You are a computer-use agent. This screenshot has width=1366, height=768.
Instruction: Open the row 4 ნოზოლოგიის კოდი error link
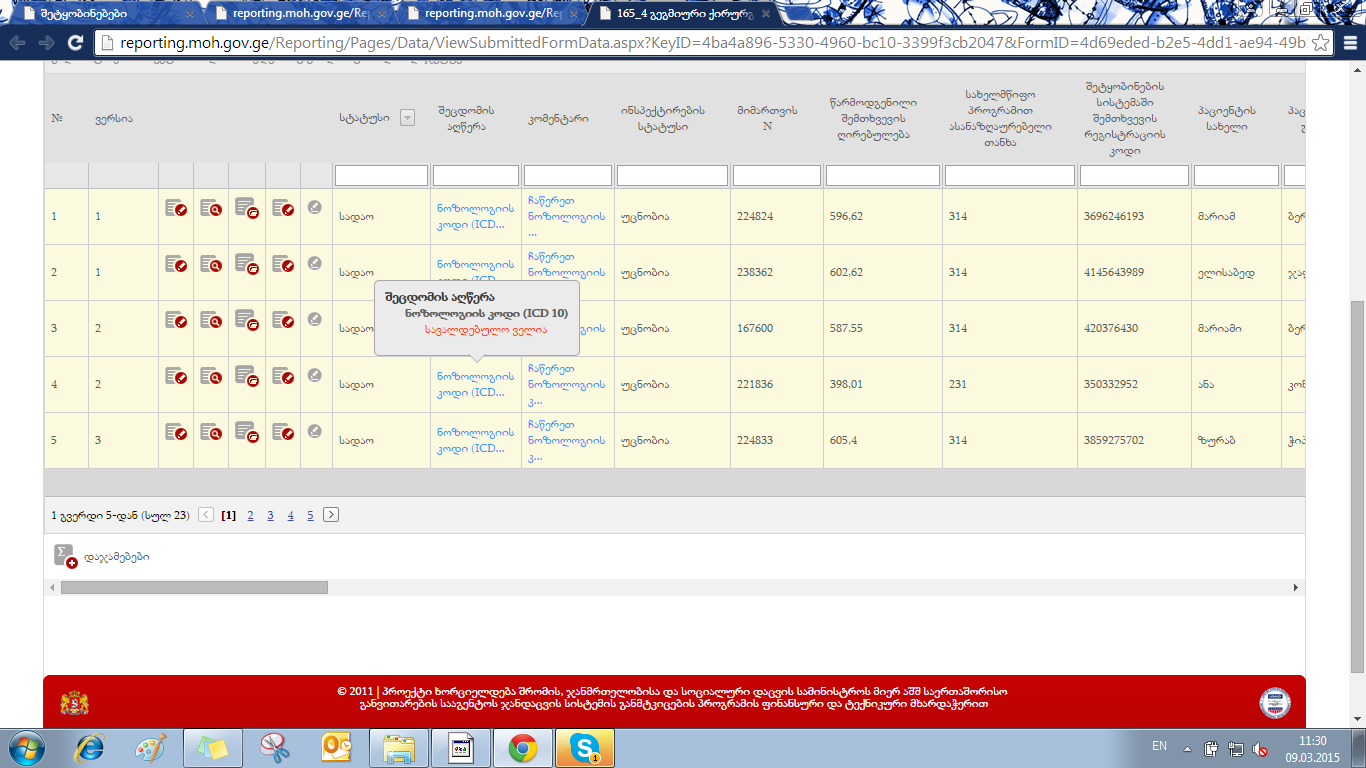point(475,384)
